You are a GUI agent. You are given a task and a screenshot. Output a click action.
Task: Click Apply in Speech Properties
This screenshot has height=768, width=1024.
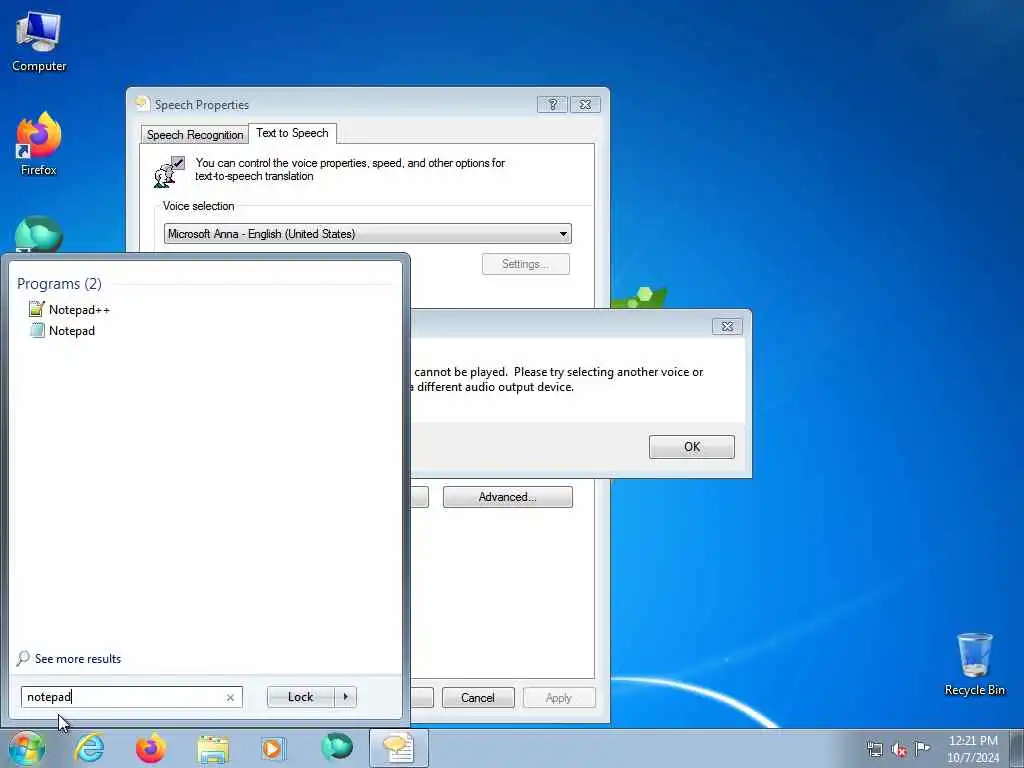(558, 697)
